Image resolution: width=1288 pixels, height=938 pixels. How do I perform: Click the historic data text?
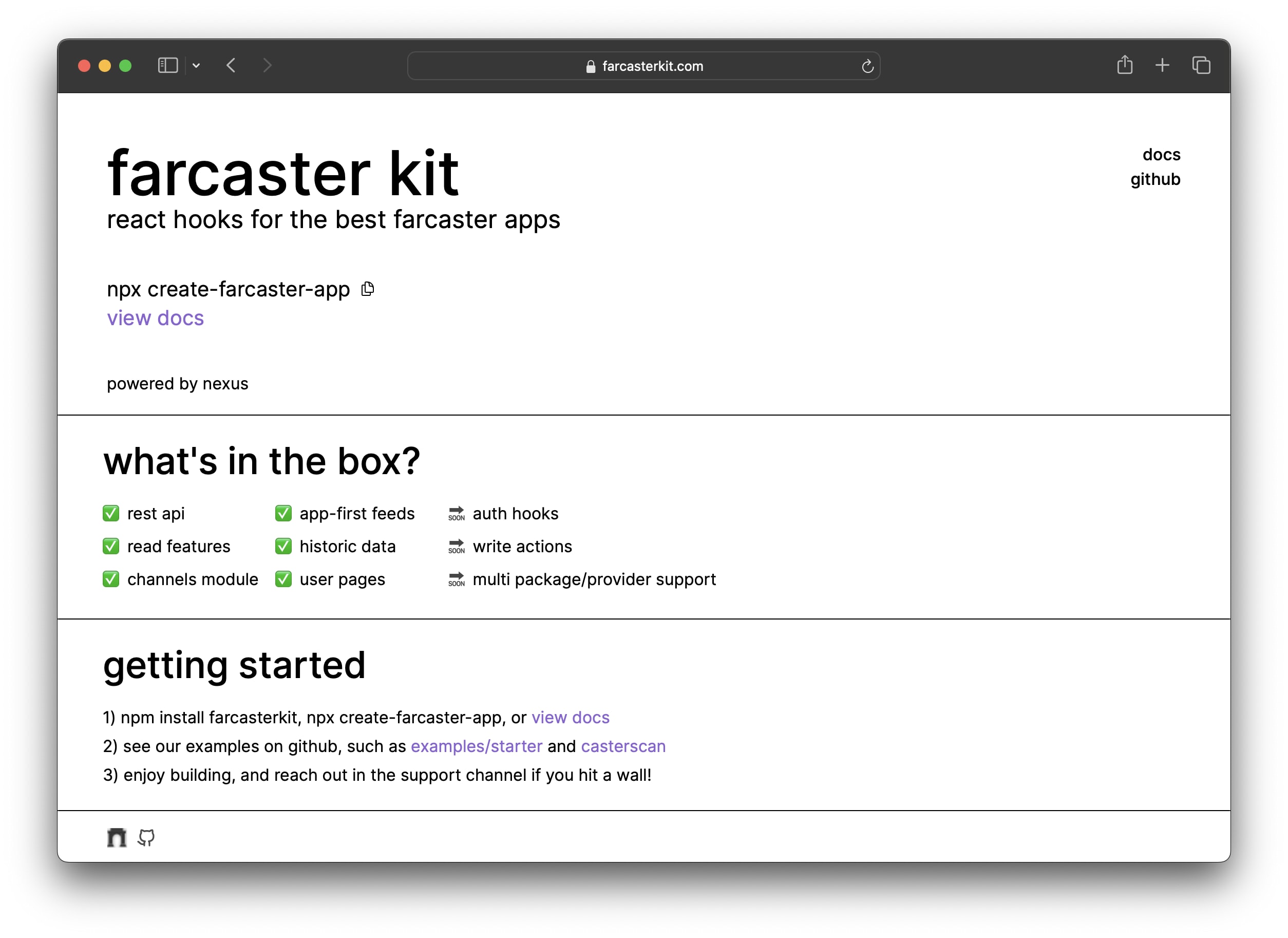(348, 547)
